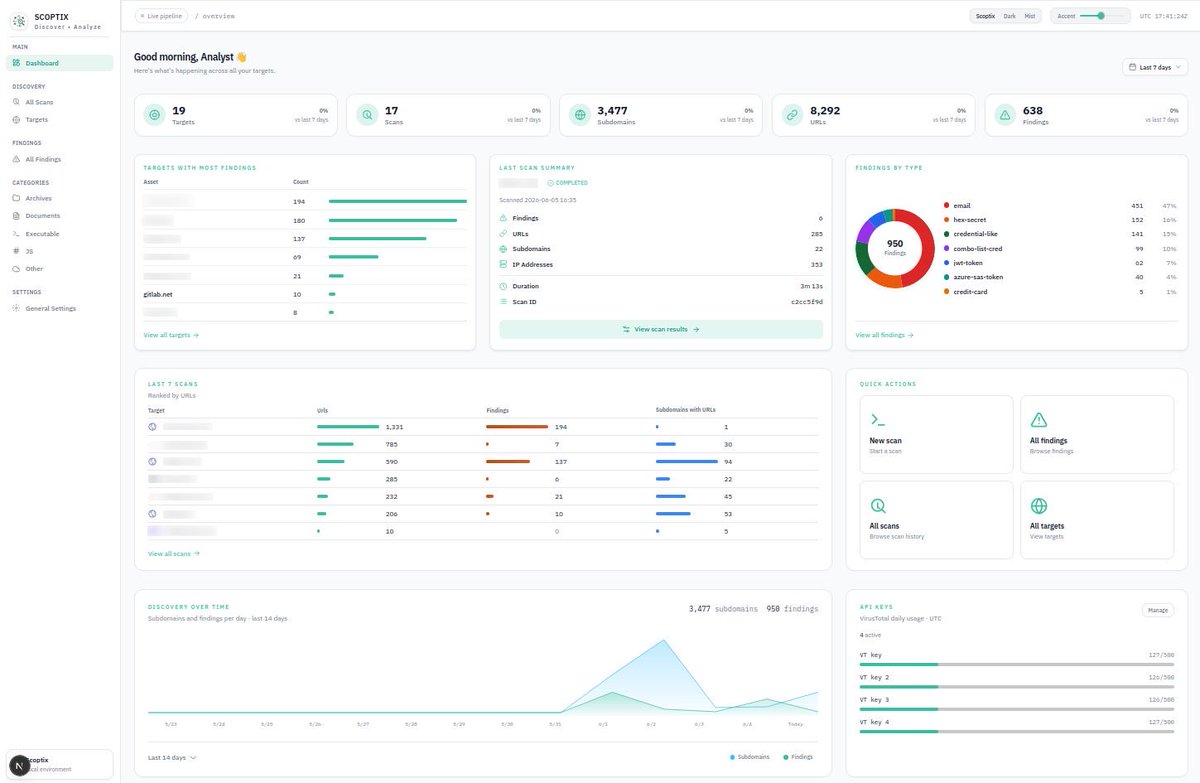The height and width of the screenshot is (783, 1200).
Task: Click the 1,331 URLs value in Last 7 Scans
Action: pos(394,426)
